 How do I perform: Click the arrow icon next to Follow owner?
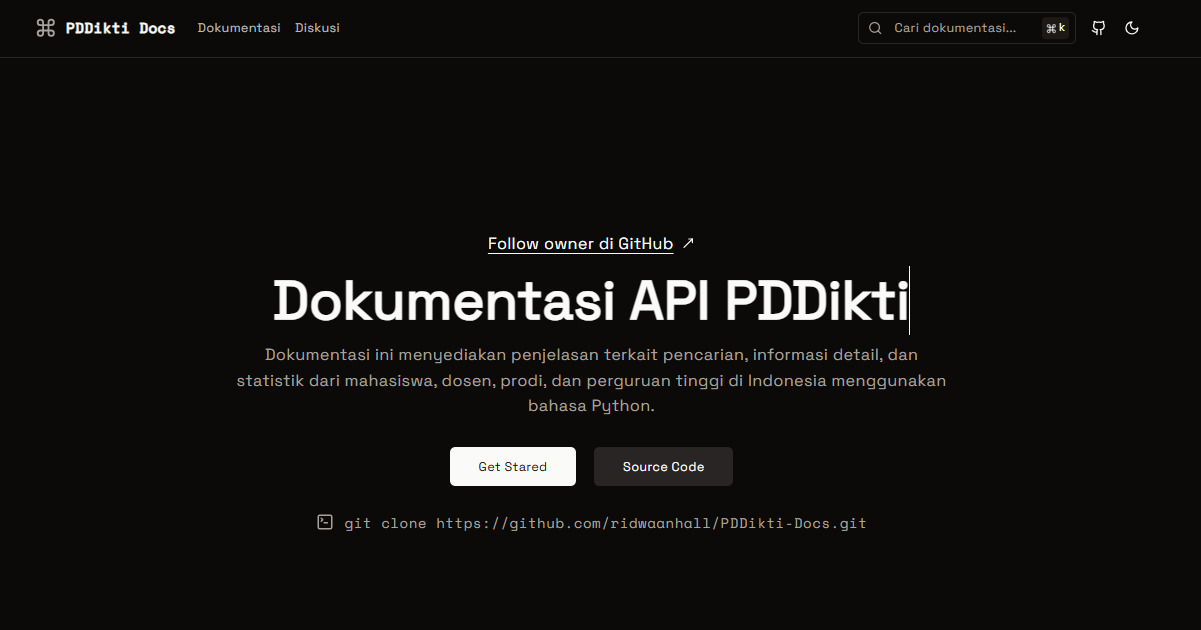[688, 243]
